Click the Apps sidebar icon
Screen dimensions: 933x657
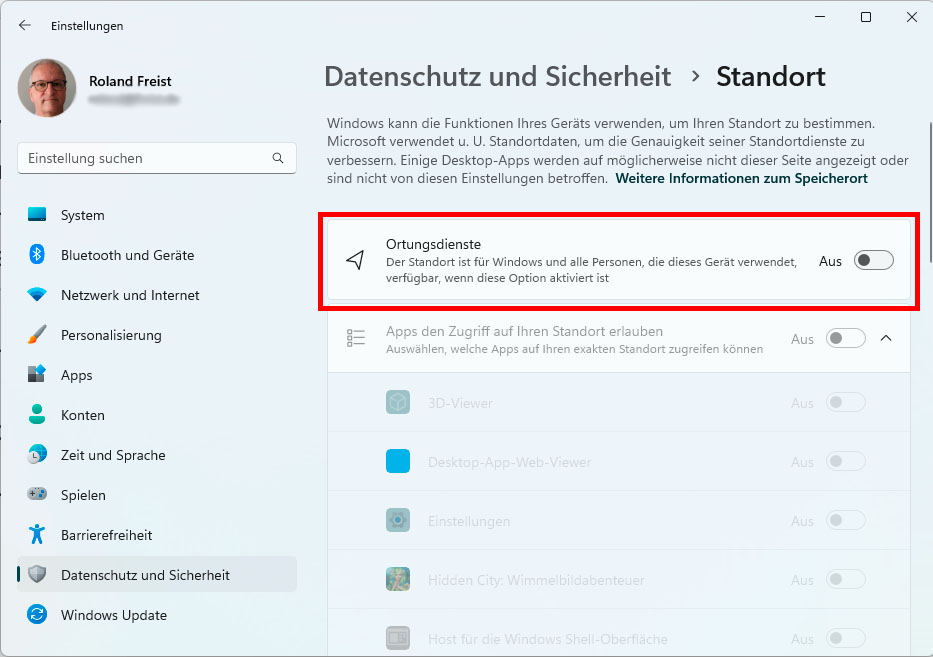pos(37,374)
